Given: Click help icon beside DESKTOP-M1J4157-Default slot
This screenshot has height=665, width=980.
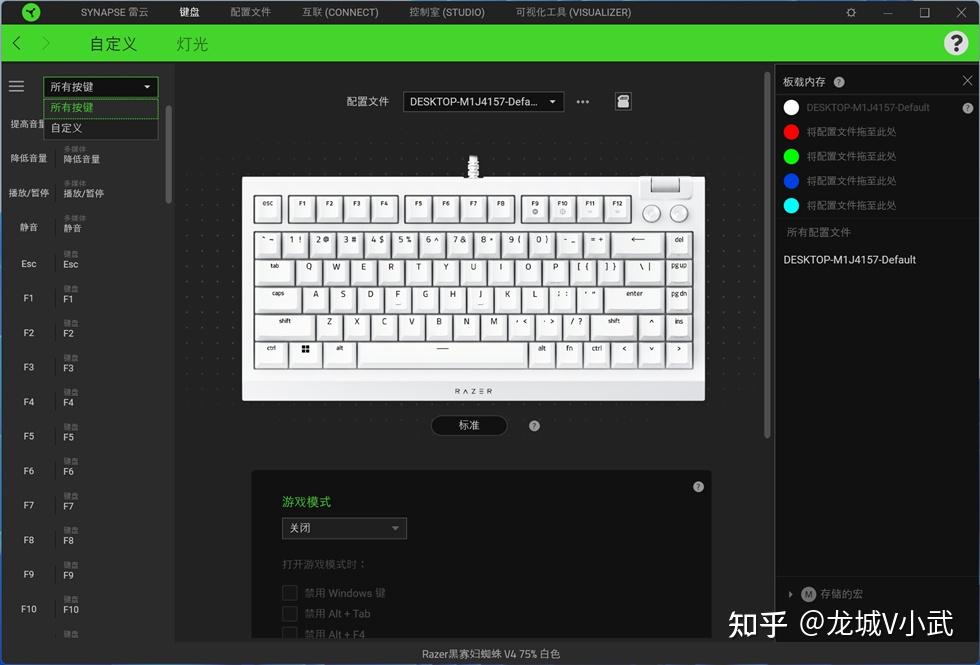Looking at the screenshot, I should 968,108.
